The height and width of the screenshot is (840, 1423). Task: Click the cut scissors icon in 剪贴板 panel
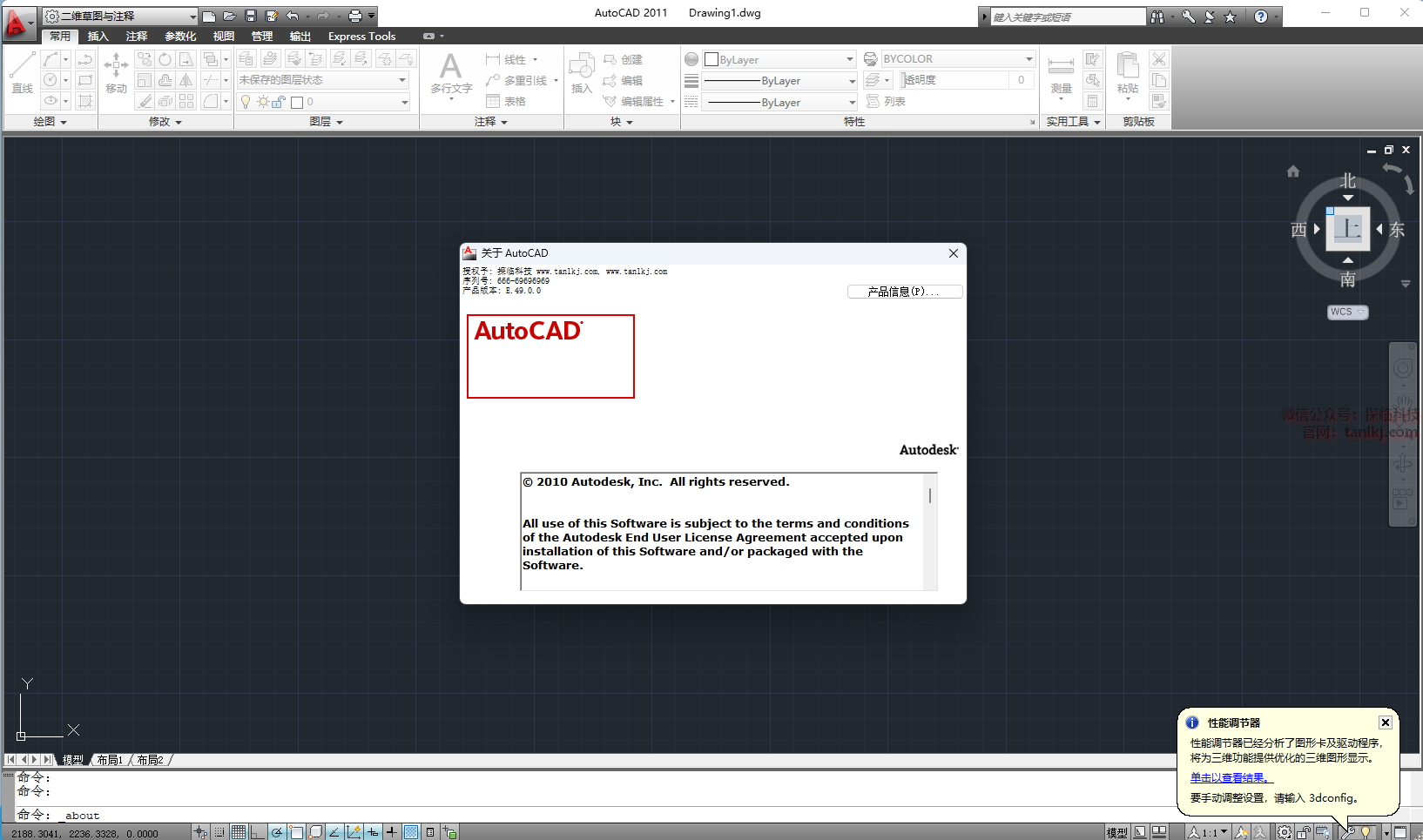pyautogui.click(x=1158, y=59)
